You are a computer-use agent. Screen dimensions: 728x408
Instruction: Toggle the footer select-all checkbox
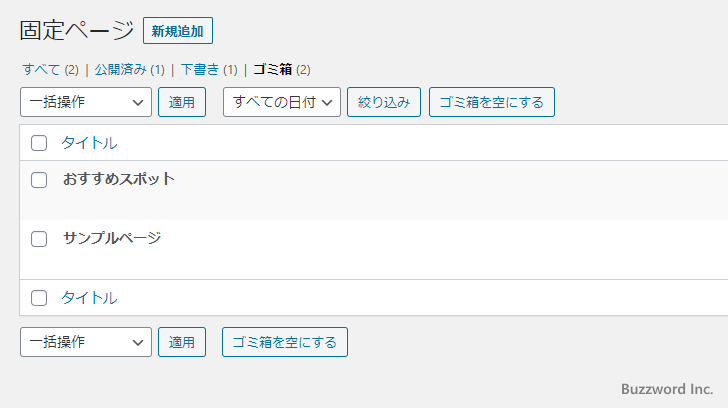click(39, 298)
